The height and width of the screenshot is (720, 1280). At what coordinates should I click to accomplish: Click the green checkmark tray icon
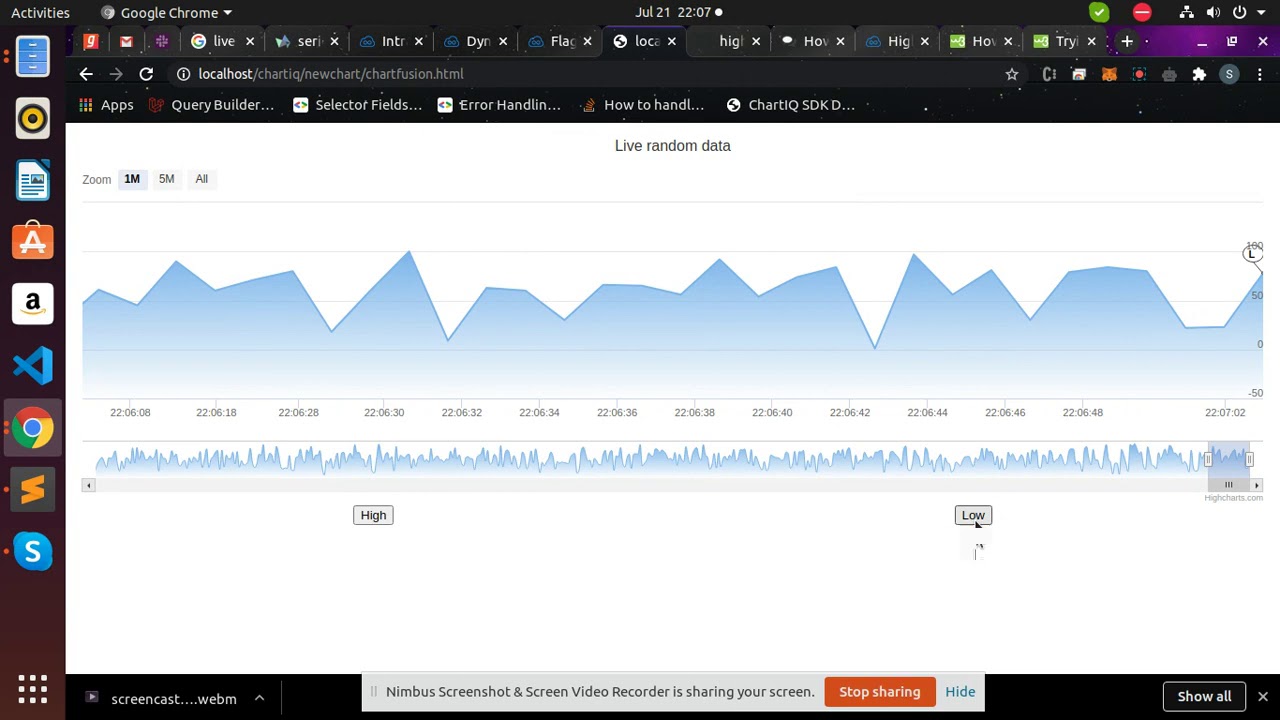tap(1099, 13)
